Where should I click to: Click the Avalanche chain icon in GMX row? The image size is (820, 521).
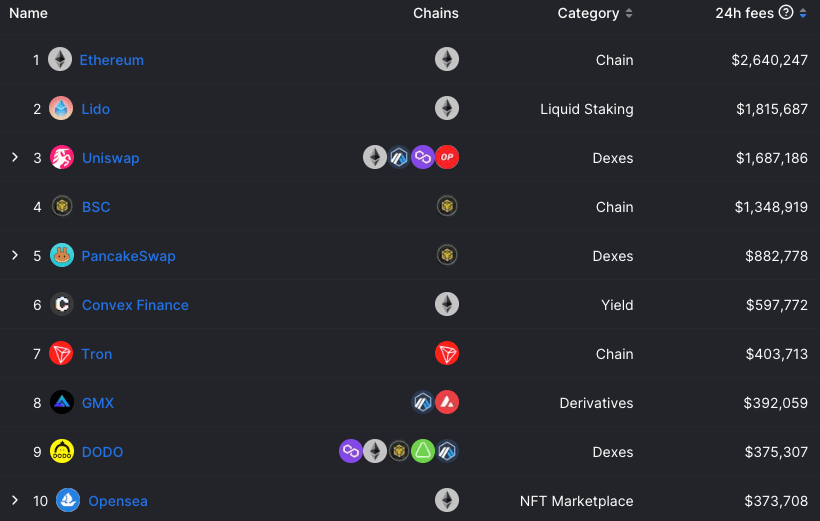coord(447,402)
